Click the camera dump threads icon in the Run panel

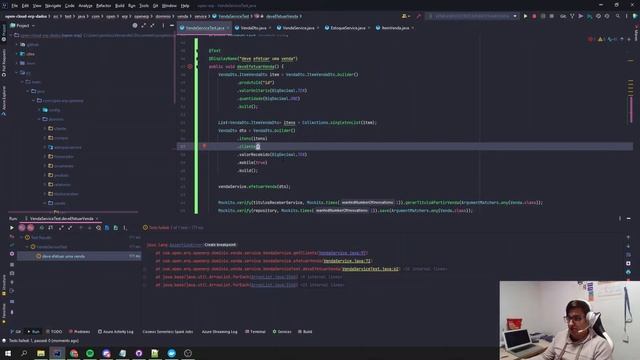point(12,273)
